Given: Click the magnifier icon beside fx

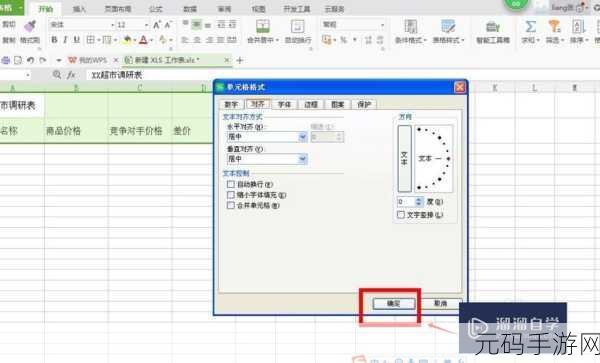Looking at the screenshot, I should point(57,75).
